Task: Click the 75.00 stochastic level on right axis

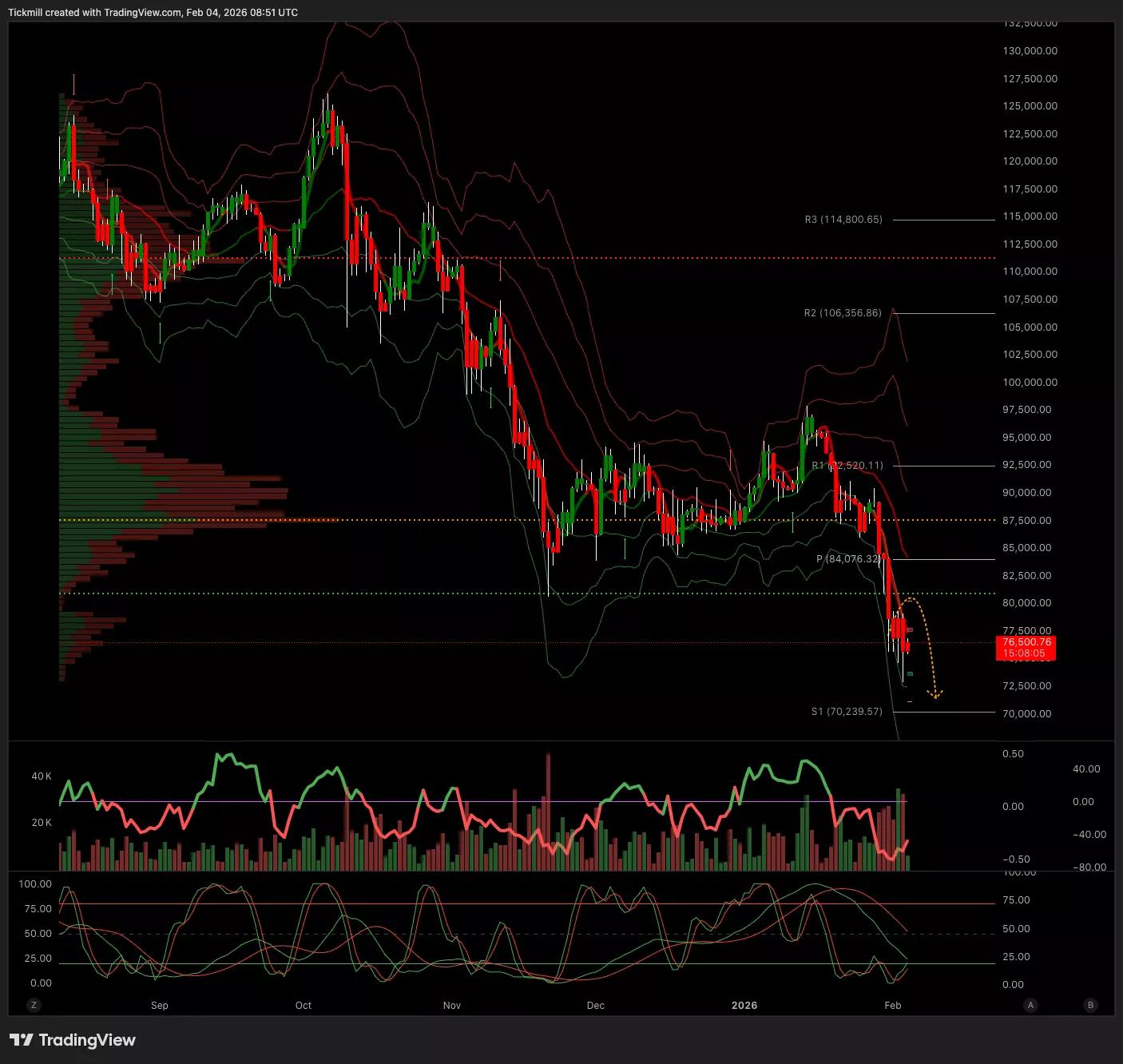Action: point(1016,900)
